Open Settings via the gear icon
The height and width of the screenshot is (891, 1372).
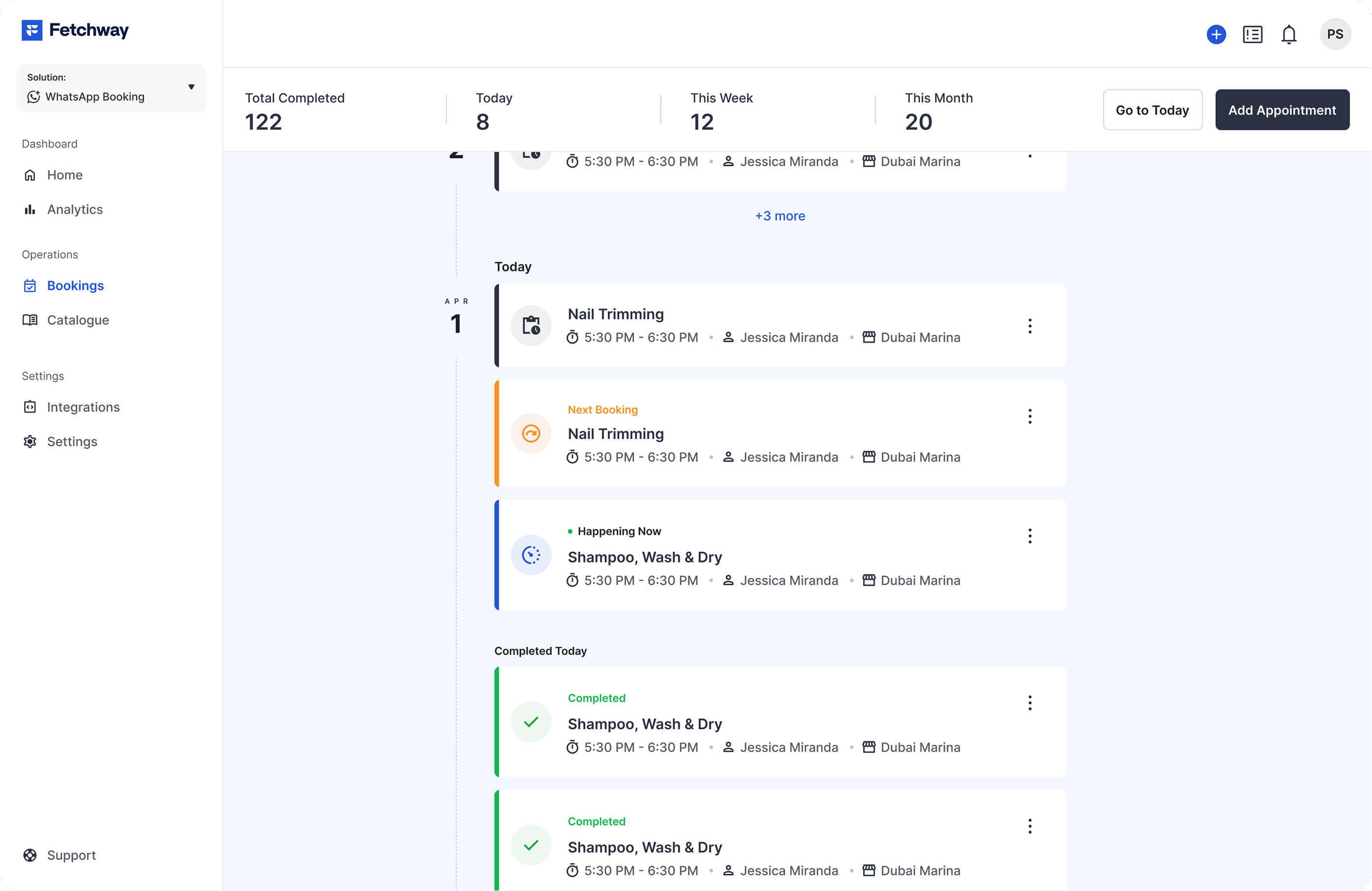[x=30, y=441]
